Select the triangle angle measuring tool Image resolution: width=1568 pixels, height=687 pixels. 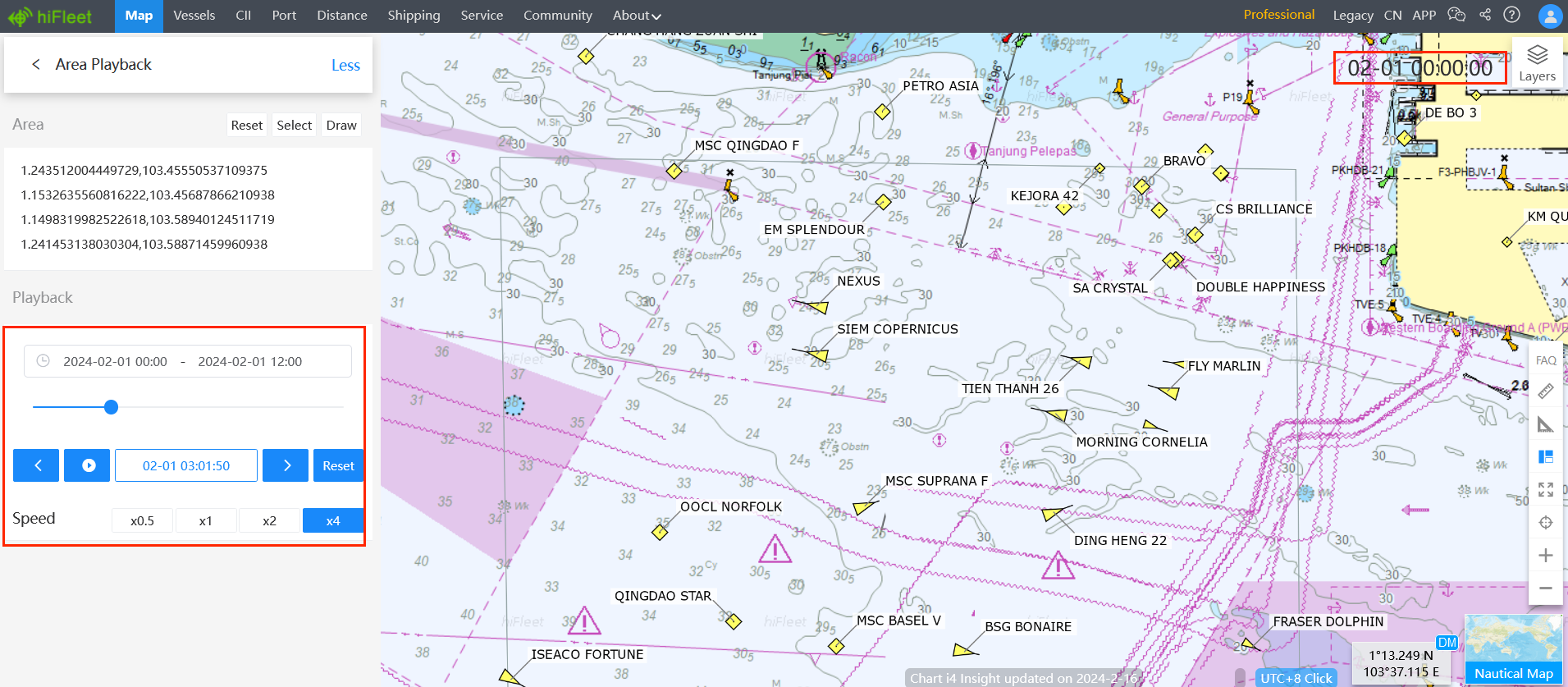click(1546, 424)
